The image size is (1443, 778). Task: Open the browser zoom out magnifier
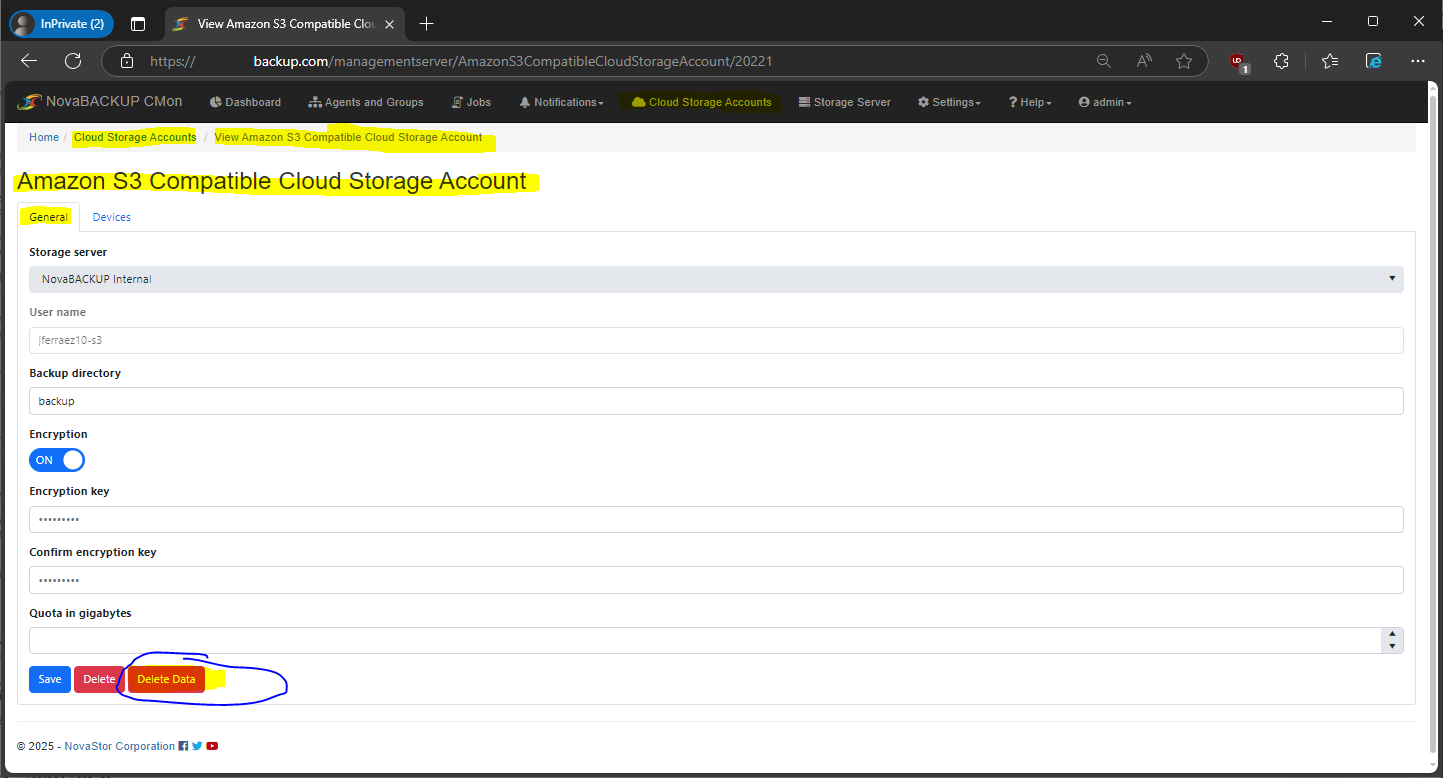click(1104, 61)
